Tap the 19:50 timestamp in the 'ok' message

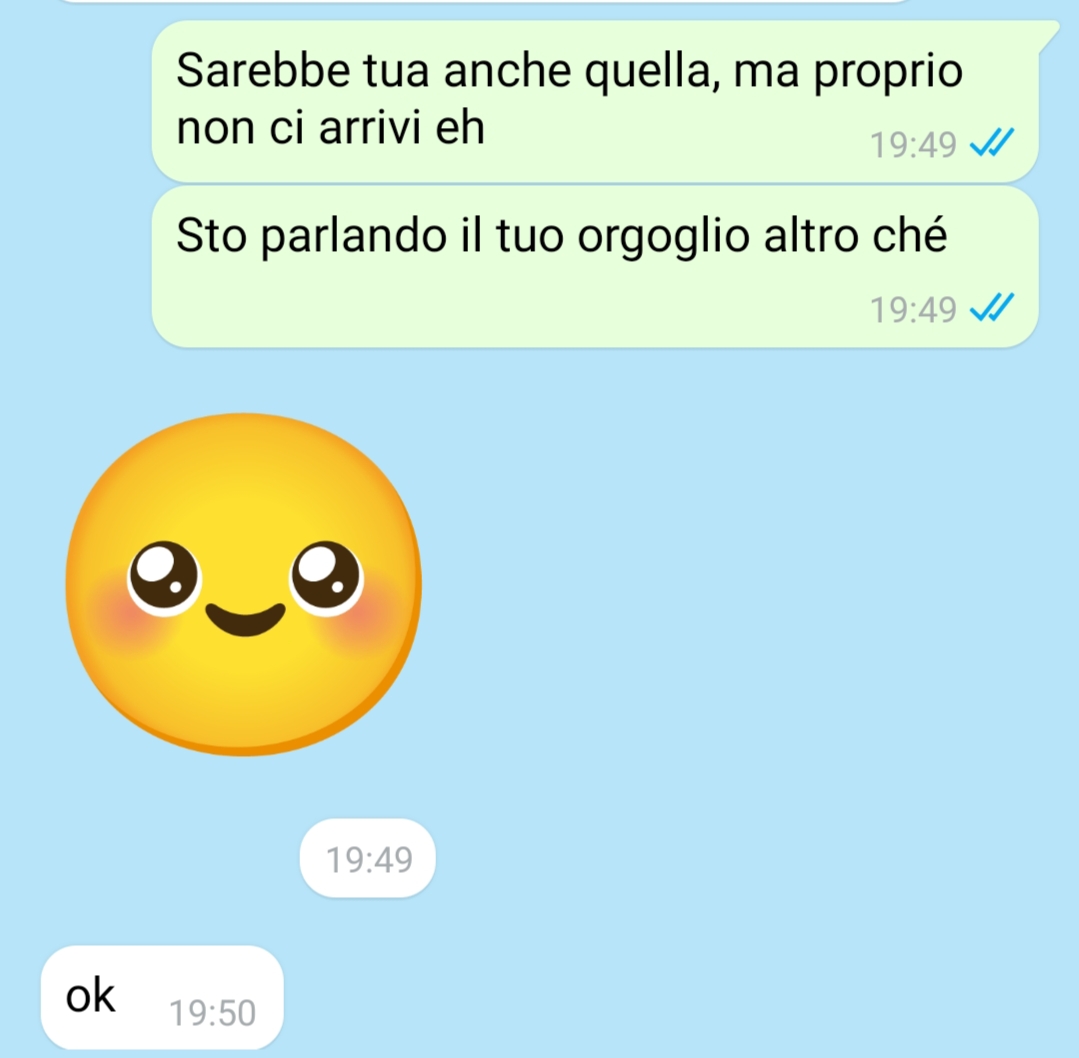pyautogui.click(x=213, y=1013)
